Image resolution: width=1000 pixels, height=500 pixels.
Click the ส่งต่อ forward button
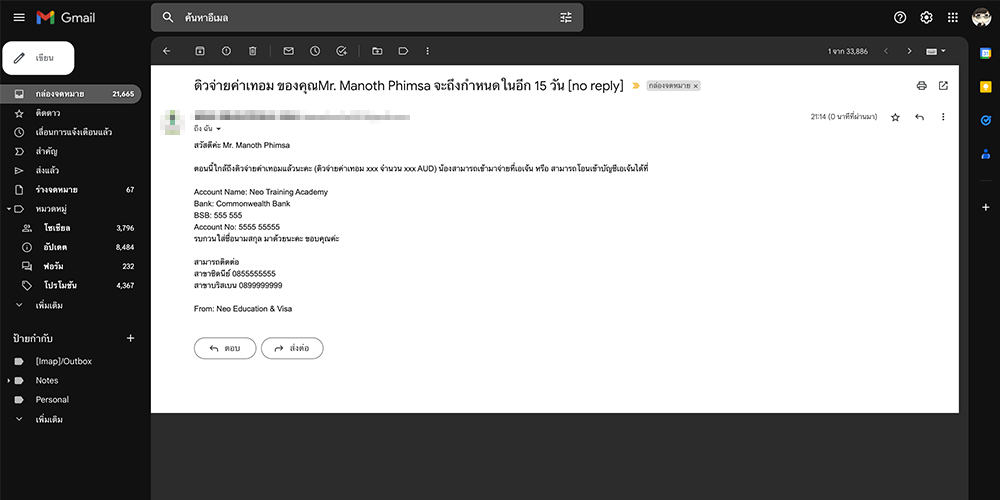tap(292, 348)
